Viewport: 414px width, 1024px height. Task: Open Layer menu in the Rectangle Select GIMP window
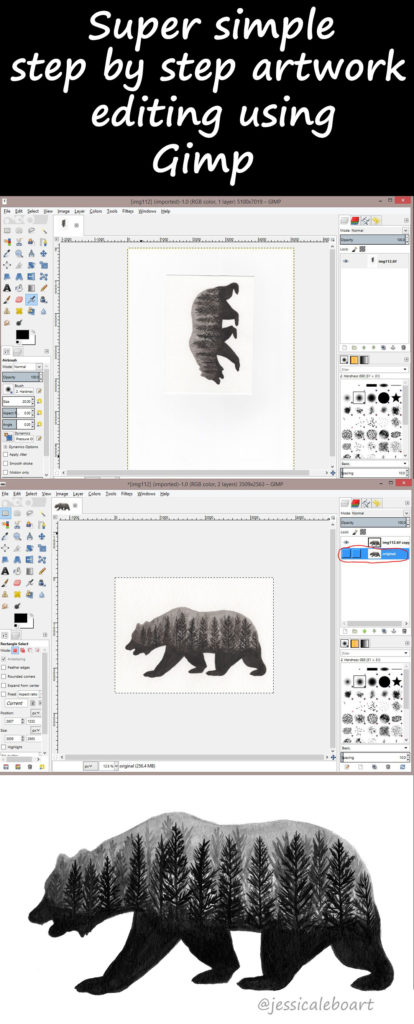tap(79, 494)
